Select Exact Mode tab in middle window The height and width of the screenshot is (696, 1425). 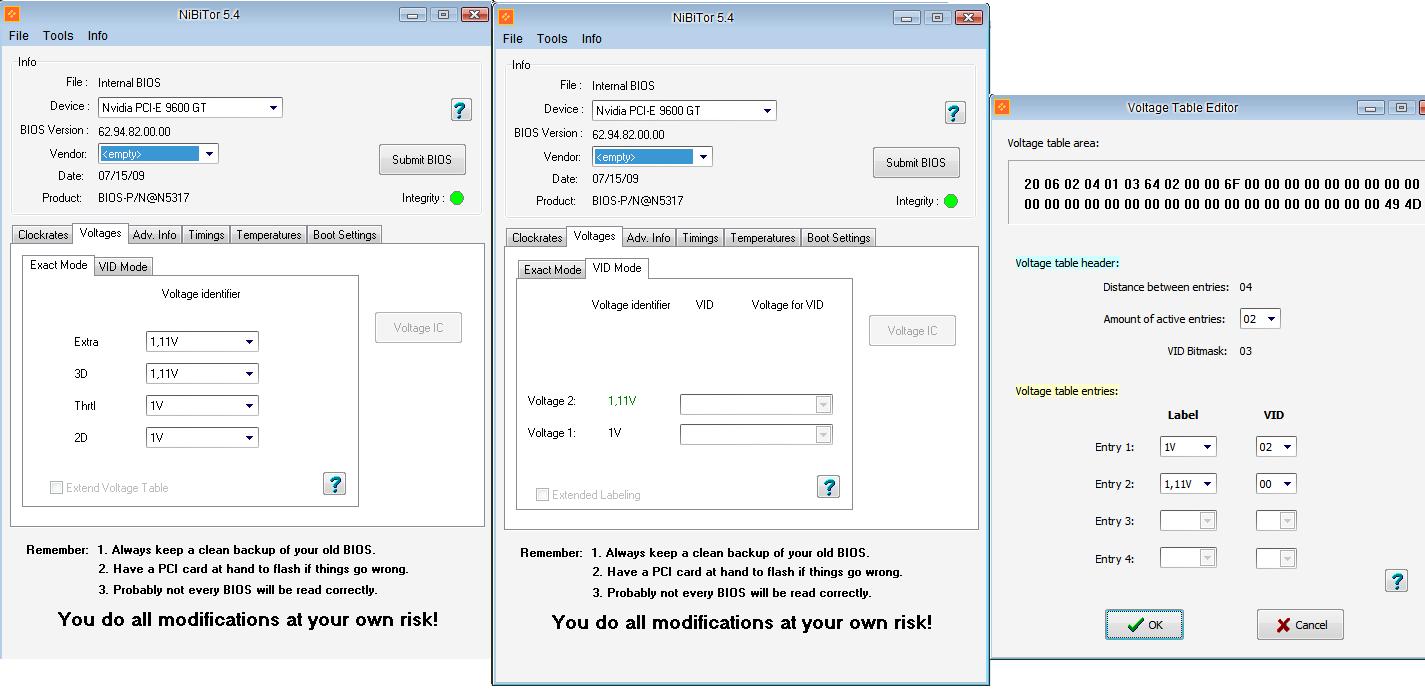552,270
